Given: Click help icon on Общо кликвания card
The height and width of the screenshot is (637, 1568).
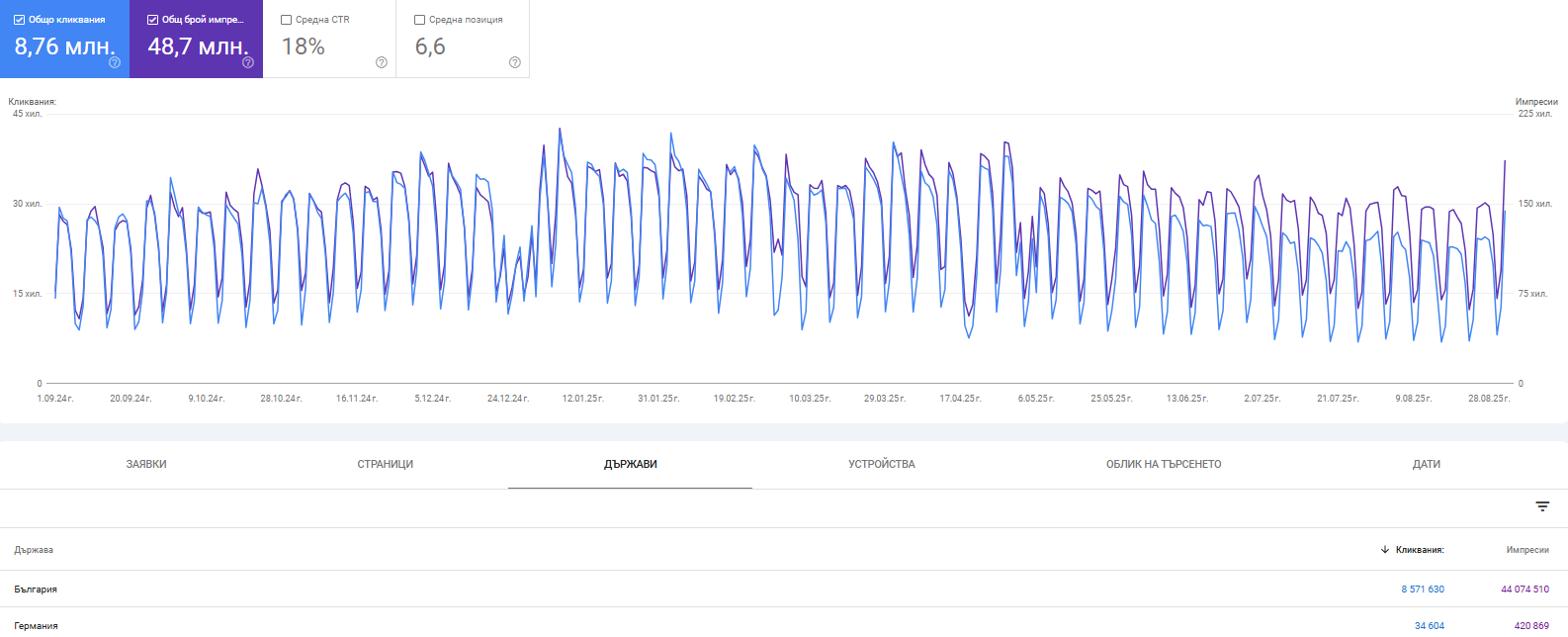Looking at the screenshot, I should pyautogui.click(x=115, y=62).
